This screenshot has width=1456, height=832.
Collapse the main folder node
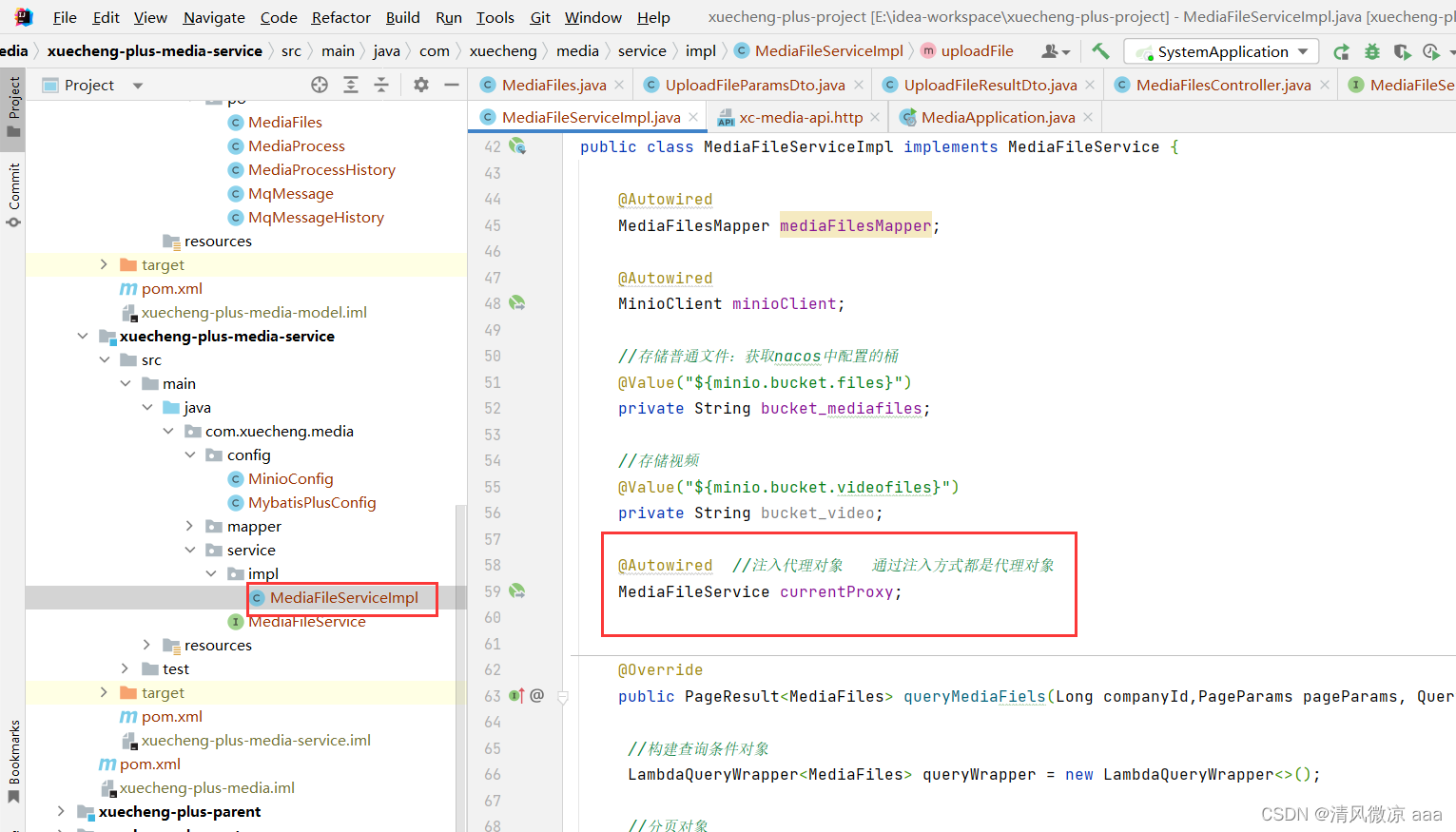pos(126,383)
